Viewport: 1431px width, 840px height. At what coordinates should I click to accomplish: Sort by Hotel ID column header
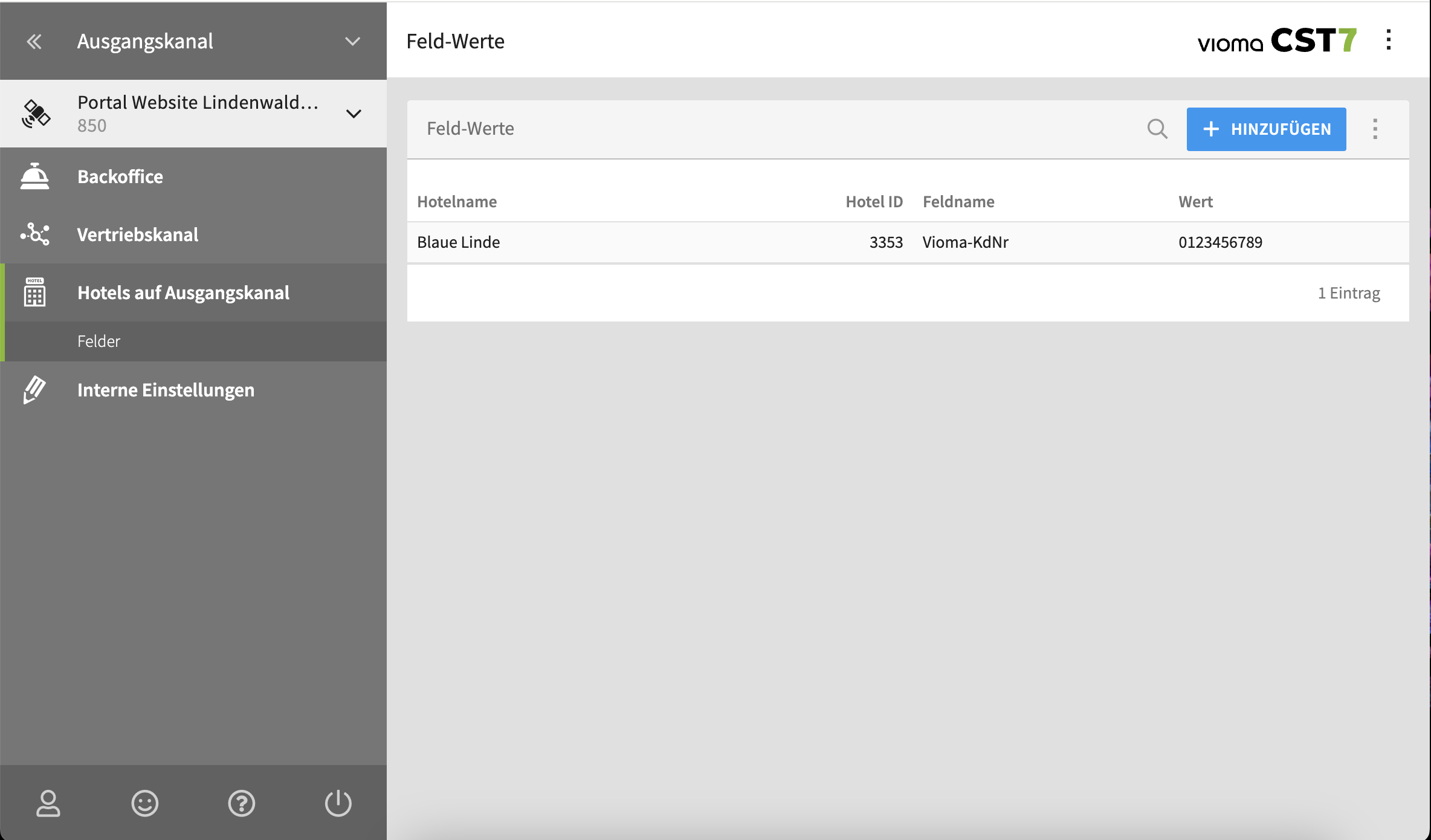click(874, 201)
